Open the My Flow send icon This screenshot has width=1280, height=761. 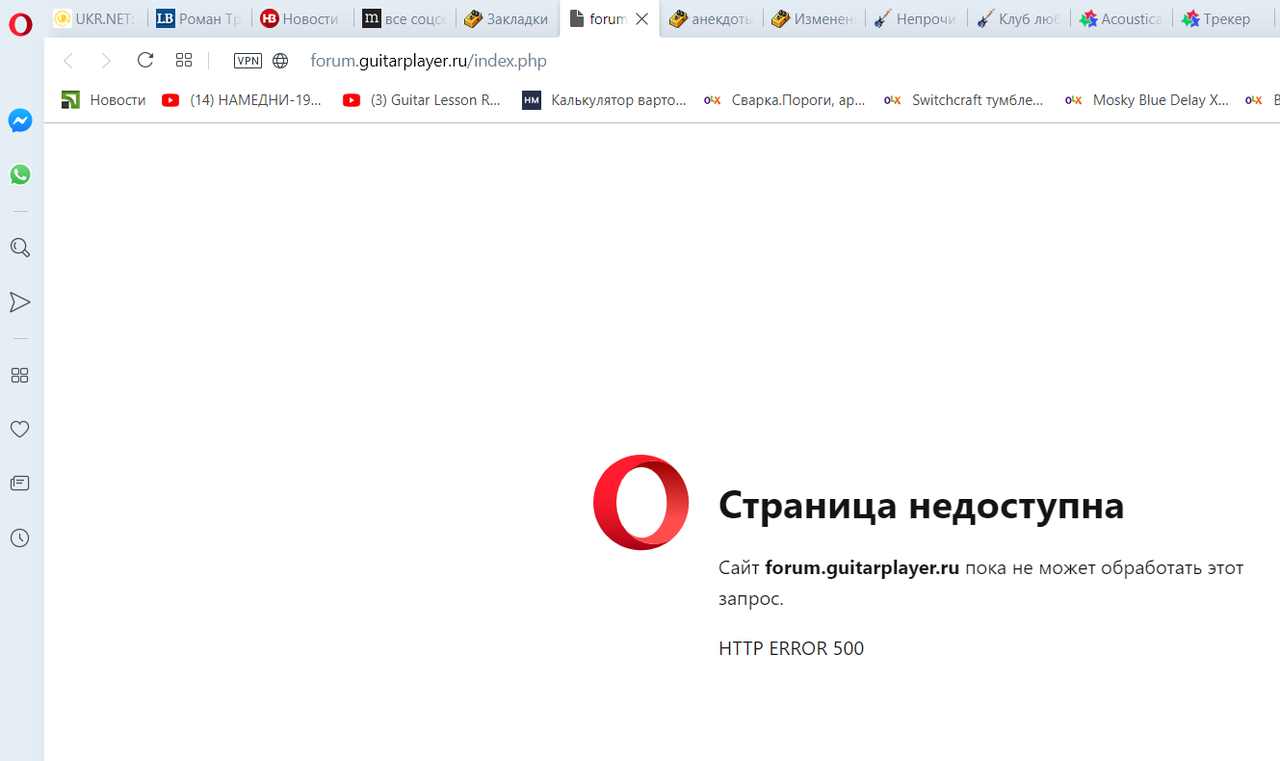20,302
